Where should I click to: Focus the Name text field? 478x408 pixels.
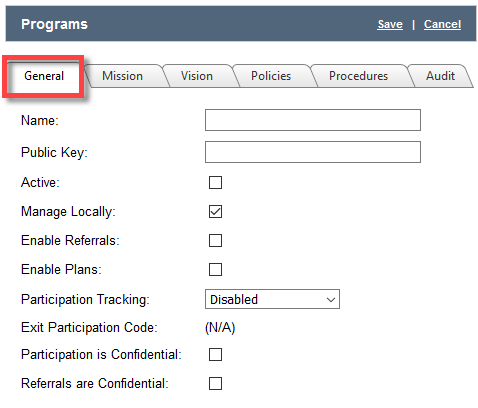click(313, 120)
